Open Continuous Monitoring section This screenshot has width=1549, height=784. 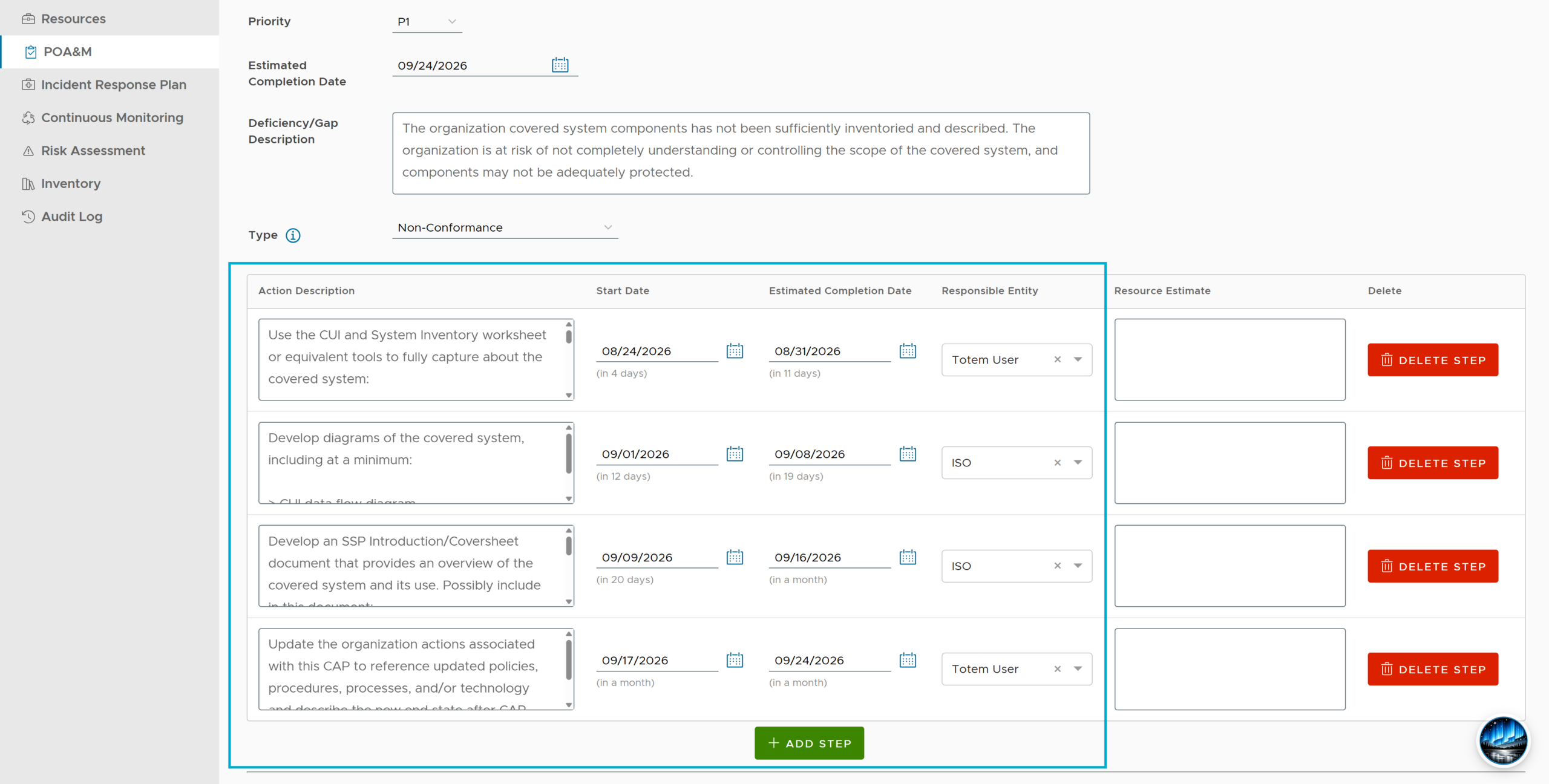110,117
